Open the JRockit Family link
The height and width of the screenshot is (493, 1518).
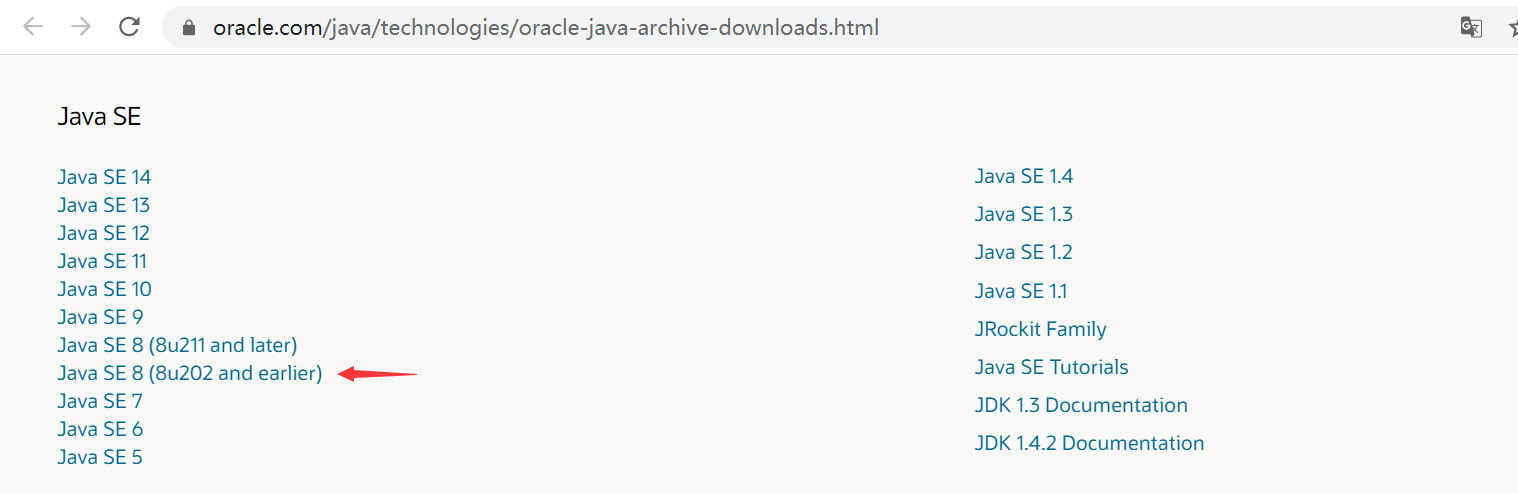tap(1041, 329)
